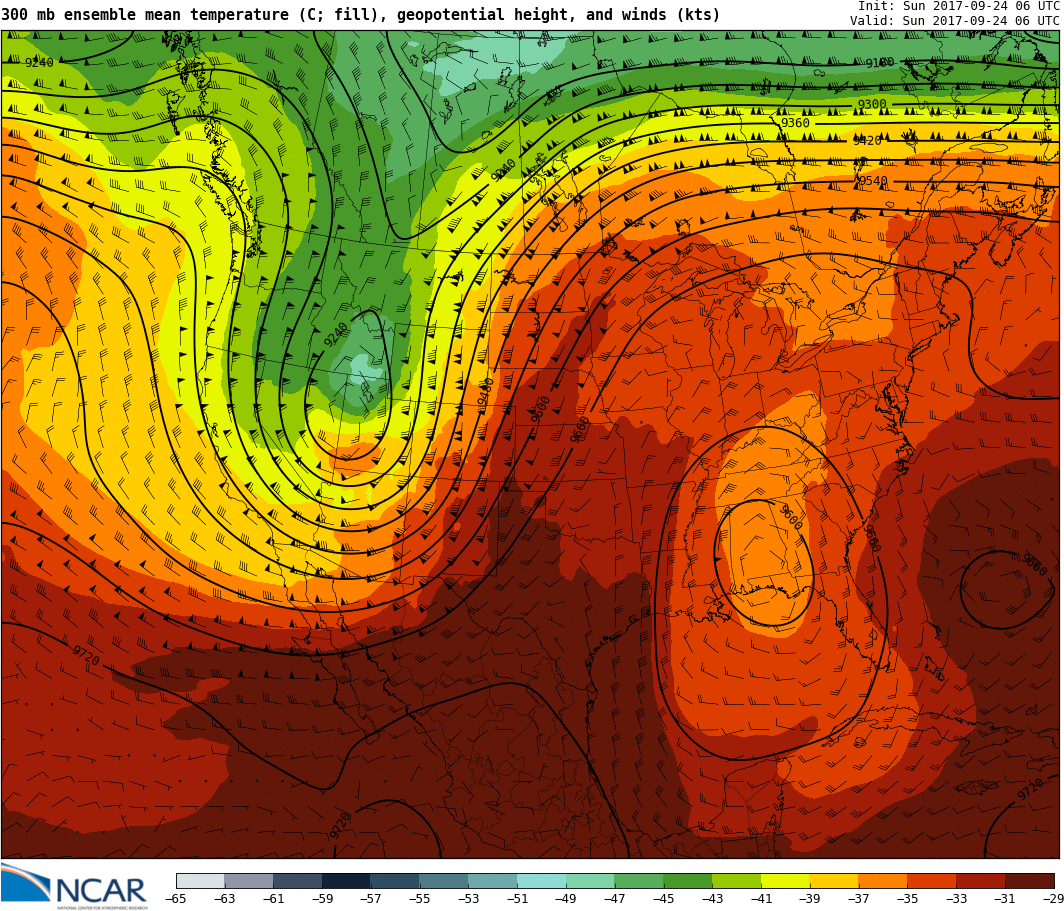Pick the mint -49 to -47 colorbar swatch
Image resolution: width=1064 pixels, height=911 pixels.
pos(591,880)
